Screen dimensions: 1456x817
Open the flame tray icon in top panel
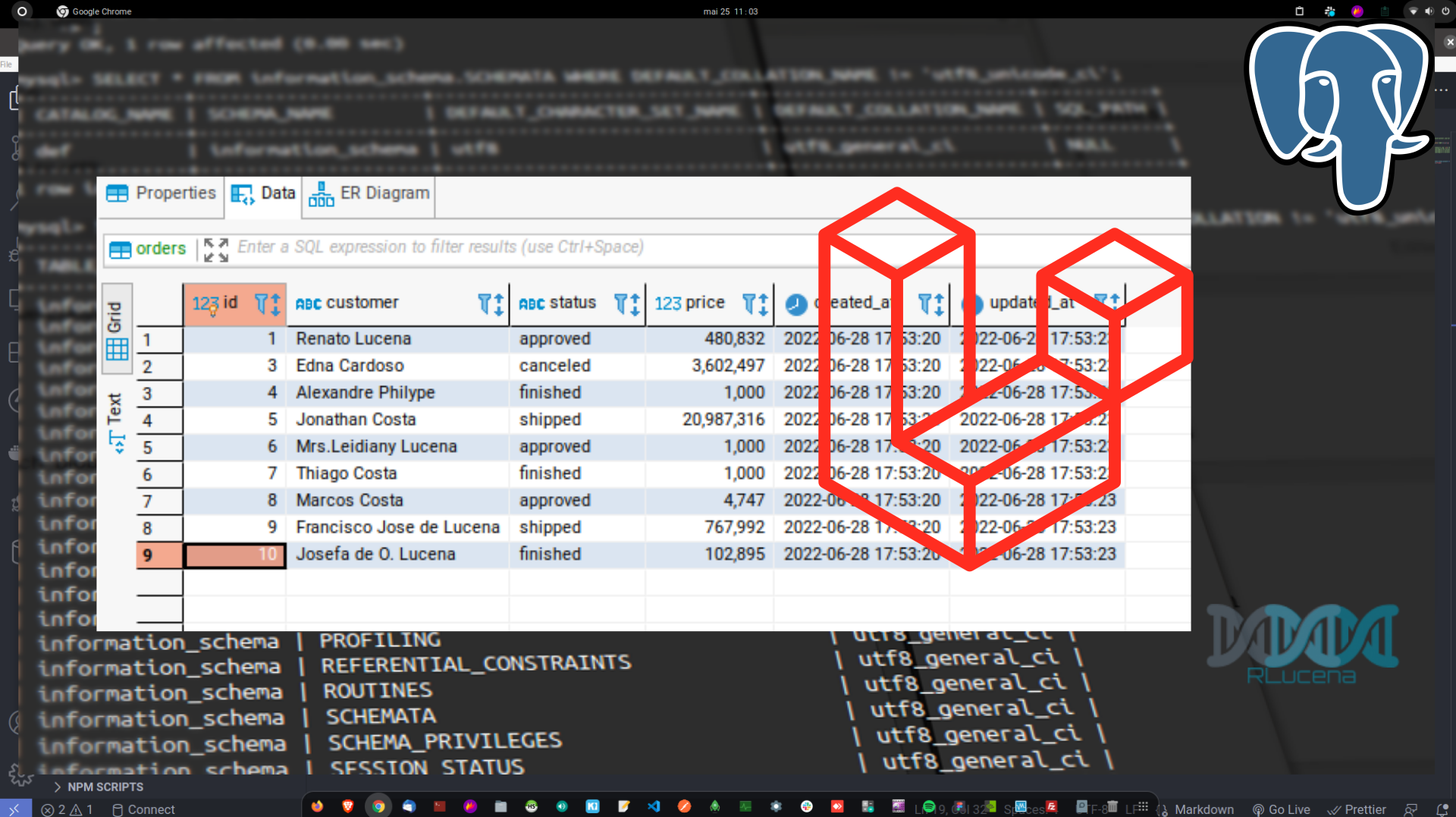pyautogui.click(x=1357, y=11)
